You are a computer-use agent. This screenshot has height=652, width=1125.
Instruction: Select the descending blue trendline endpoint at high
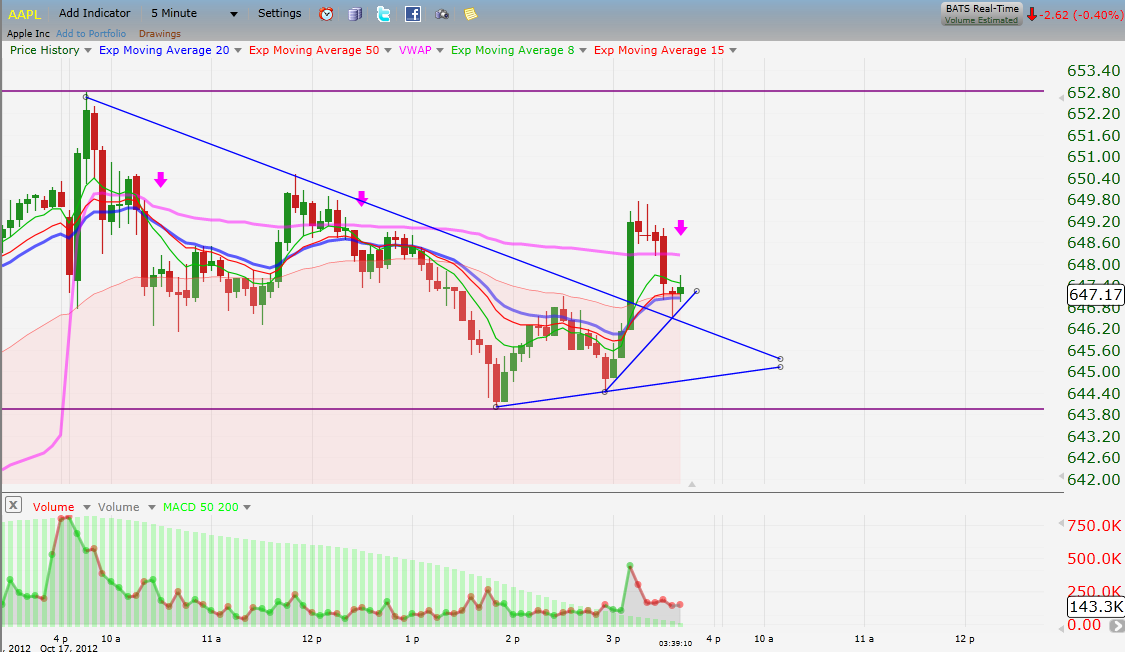coord(86,97)
